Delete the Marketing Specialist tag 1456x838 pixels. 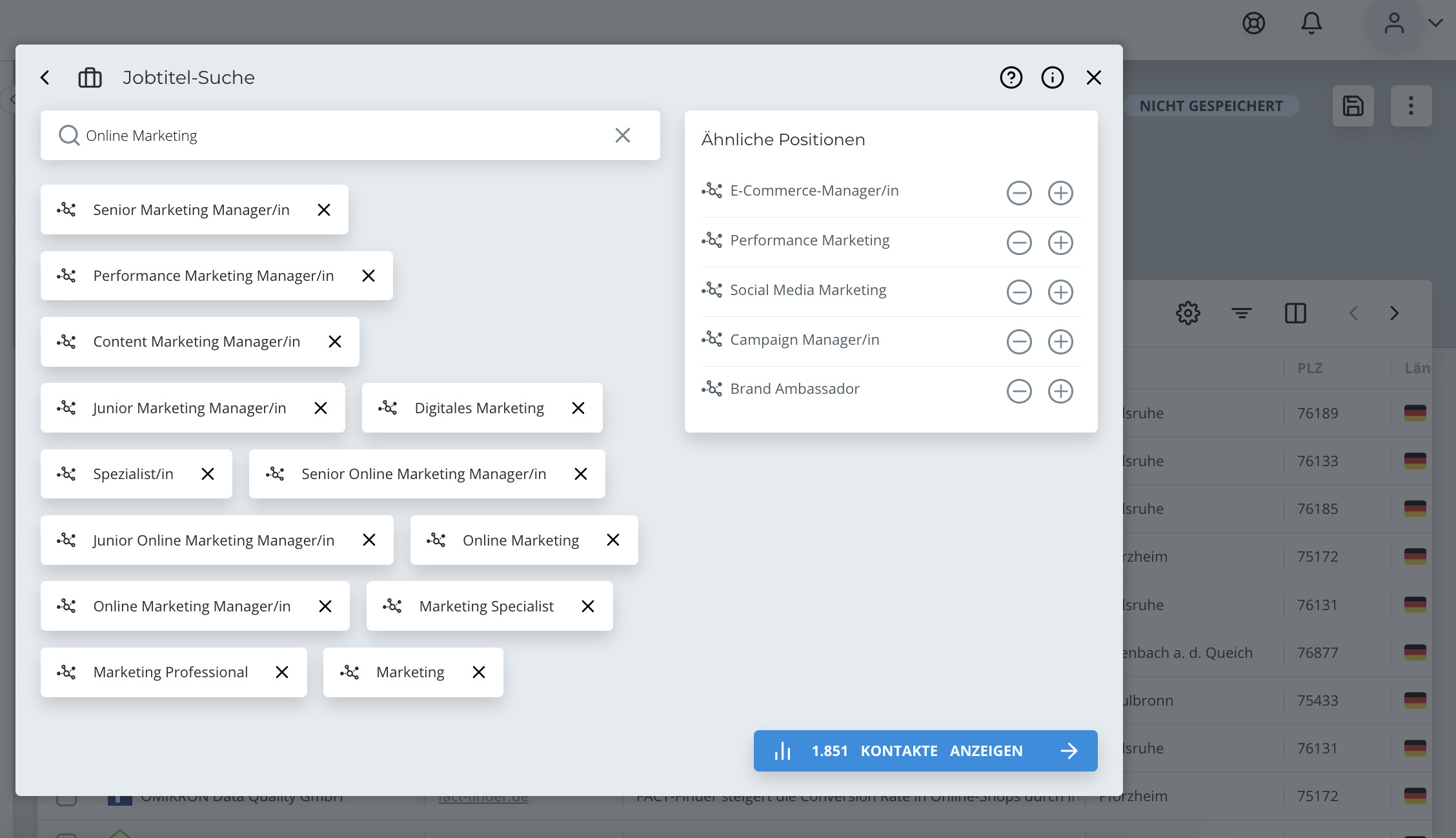pos(587,606)
